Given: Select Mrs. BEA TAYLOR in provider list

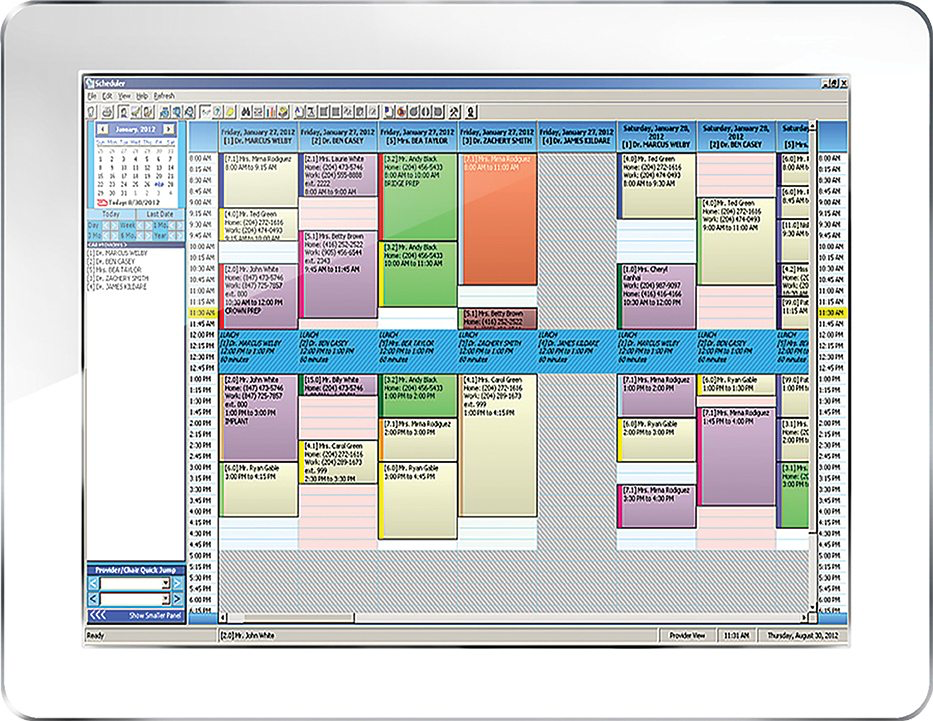Looking at the screenshot, I should pyautogui.click(x=114, y=269).
